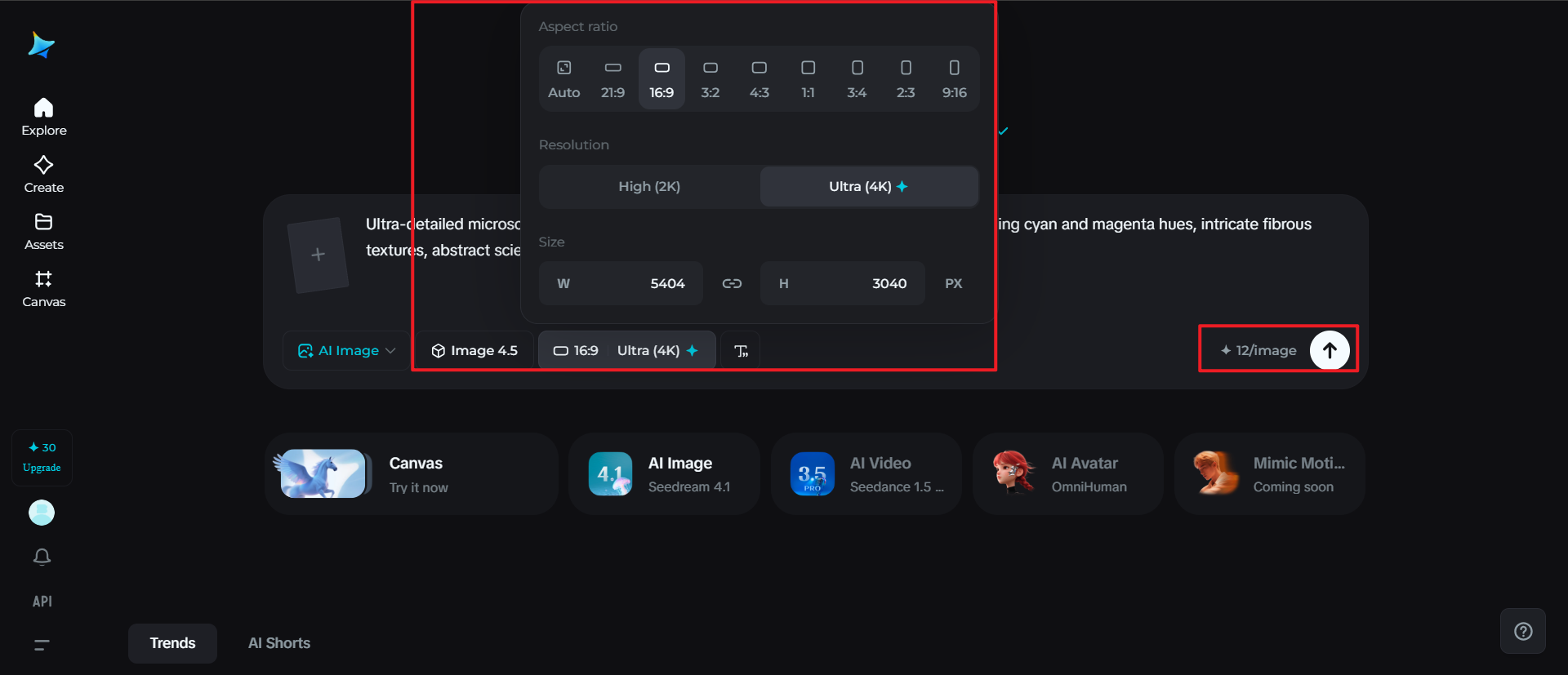Image resolution: width=1568 pixels, height=675 pixels.
Task: Toggle the width-height link icon
Action: pos(732,283)
